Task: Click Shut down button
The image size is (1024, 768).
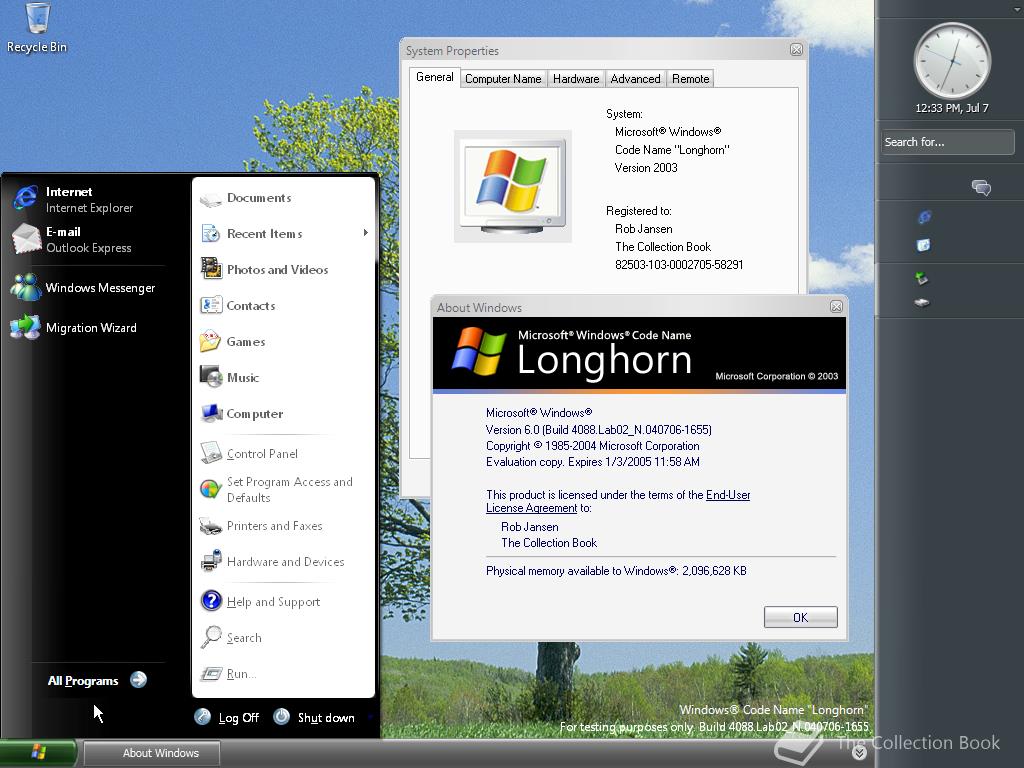Action: tap(315, 717)
